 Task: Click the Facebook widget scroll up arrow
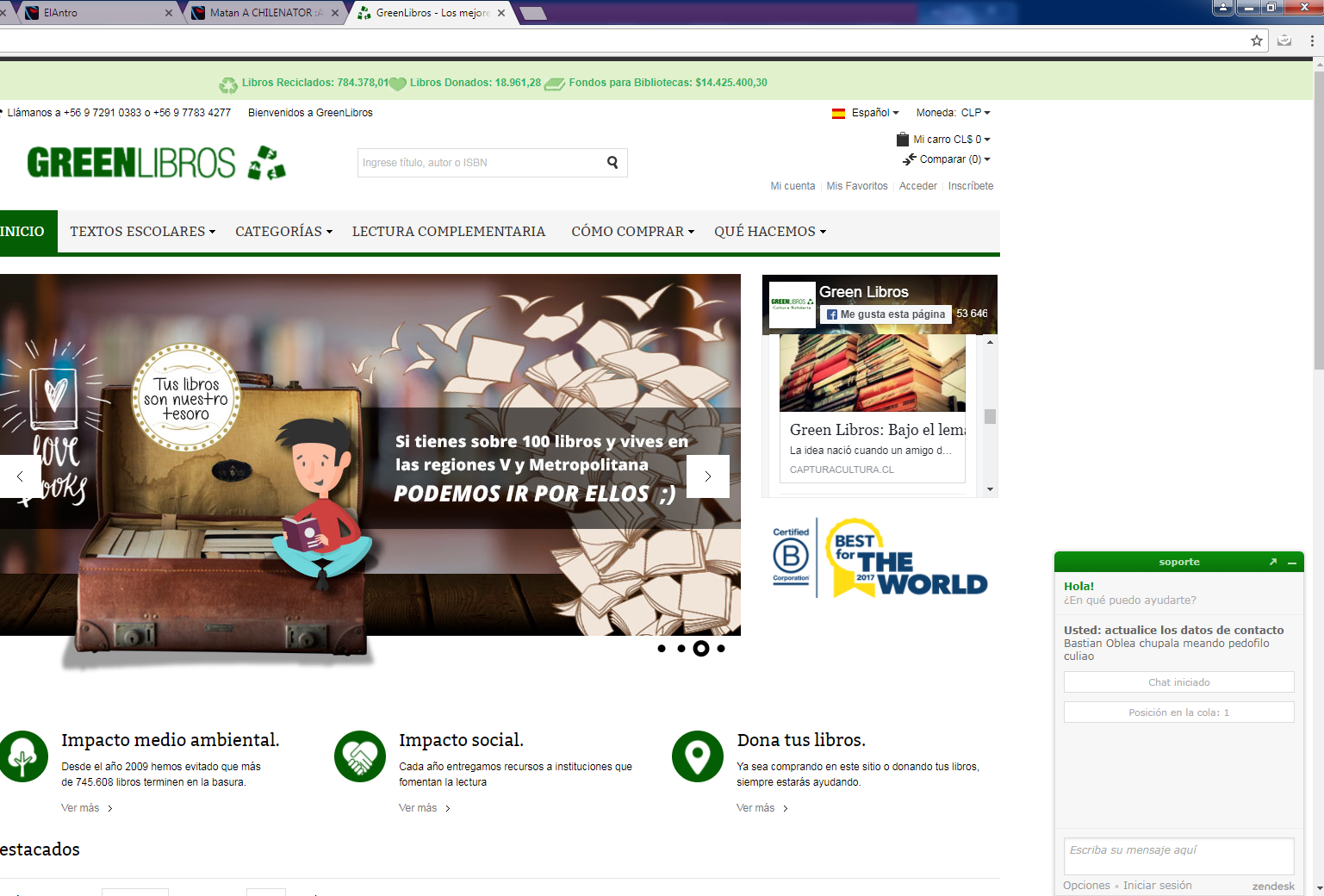coord(991,342)
